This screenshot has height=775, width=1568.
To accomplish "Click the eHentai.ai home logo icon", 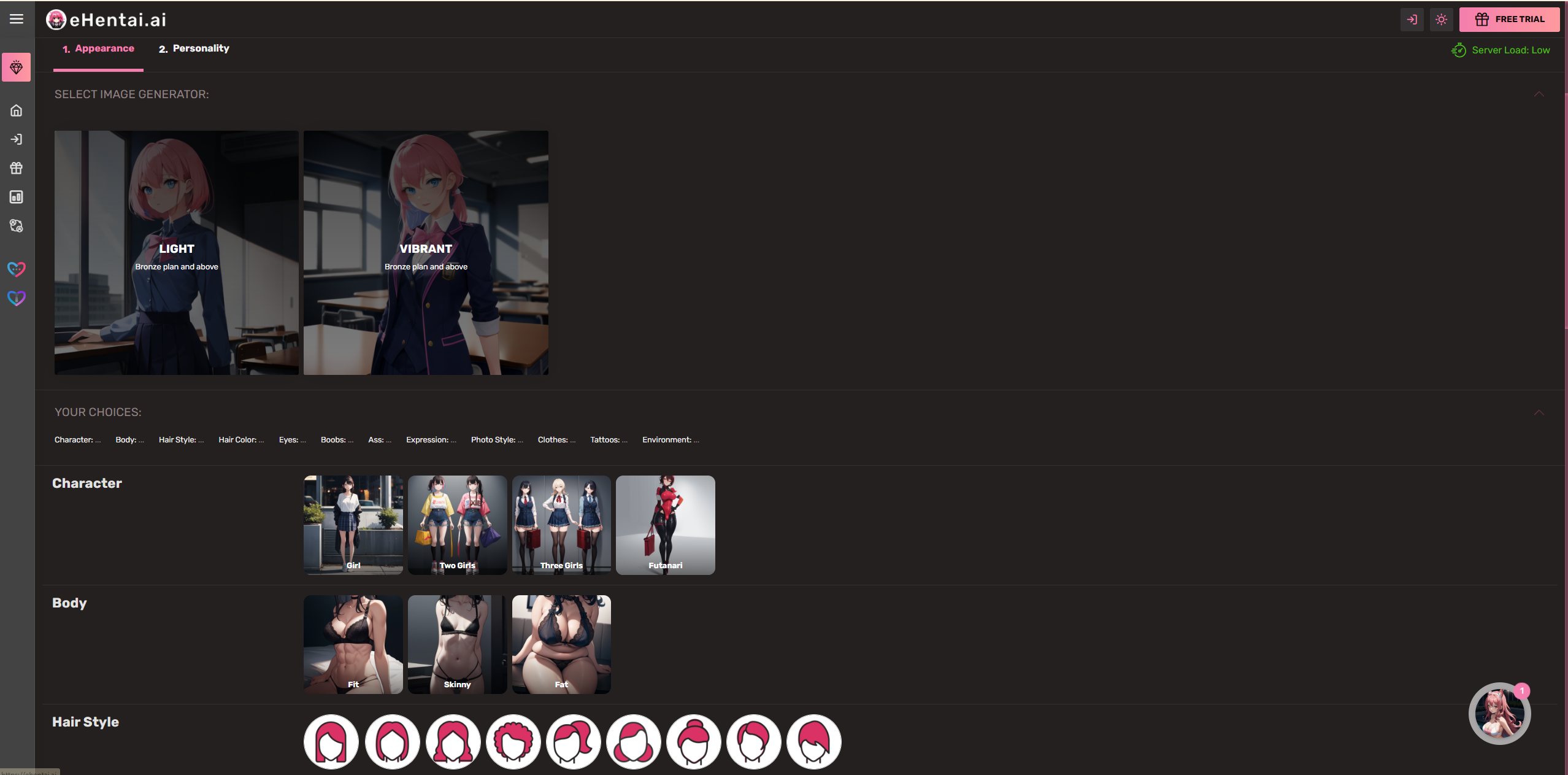I will click(57, 18).
